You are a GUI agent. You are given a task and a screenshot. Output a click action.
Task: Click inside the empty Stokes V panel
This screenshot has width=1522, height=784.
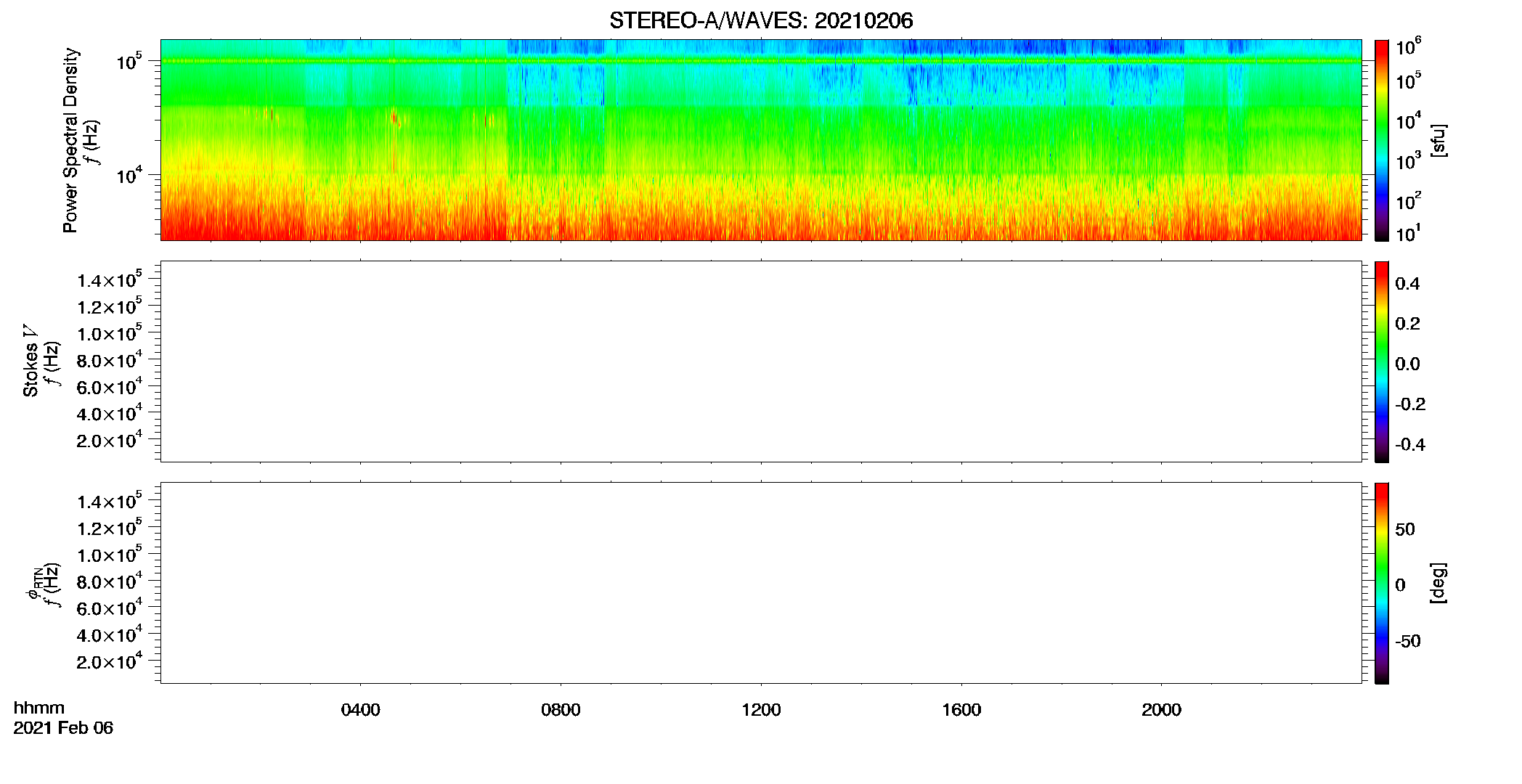pos(761,362)
